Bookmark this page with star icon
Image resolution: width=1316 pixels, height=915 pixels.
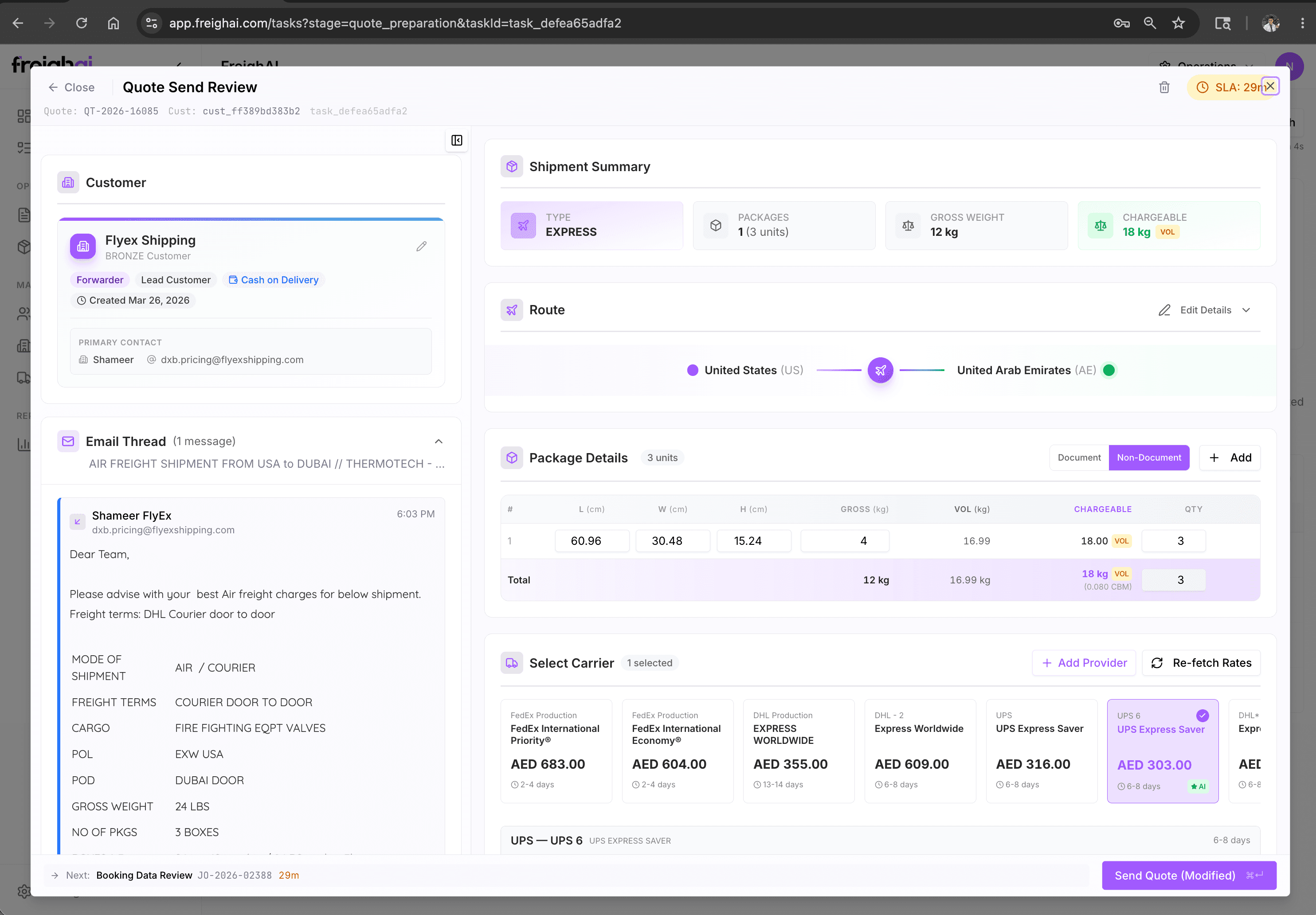click(x=1178, y=23)
